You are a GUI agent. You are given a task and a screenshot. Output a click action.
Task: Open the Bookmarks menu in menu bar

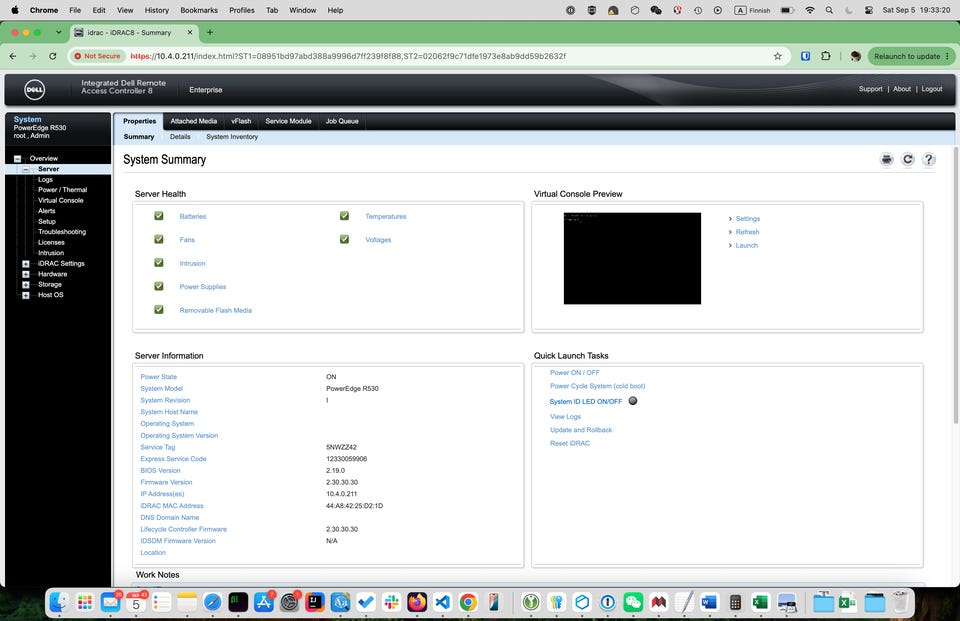199,10
